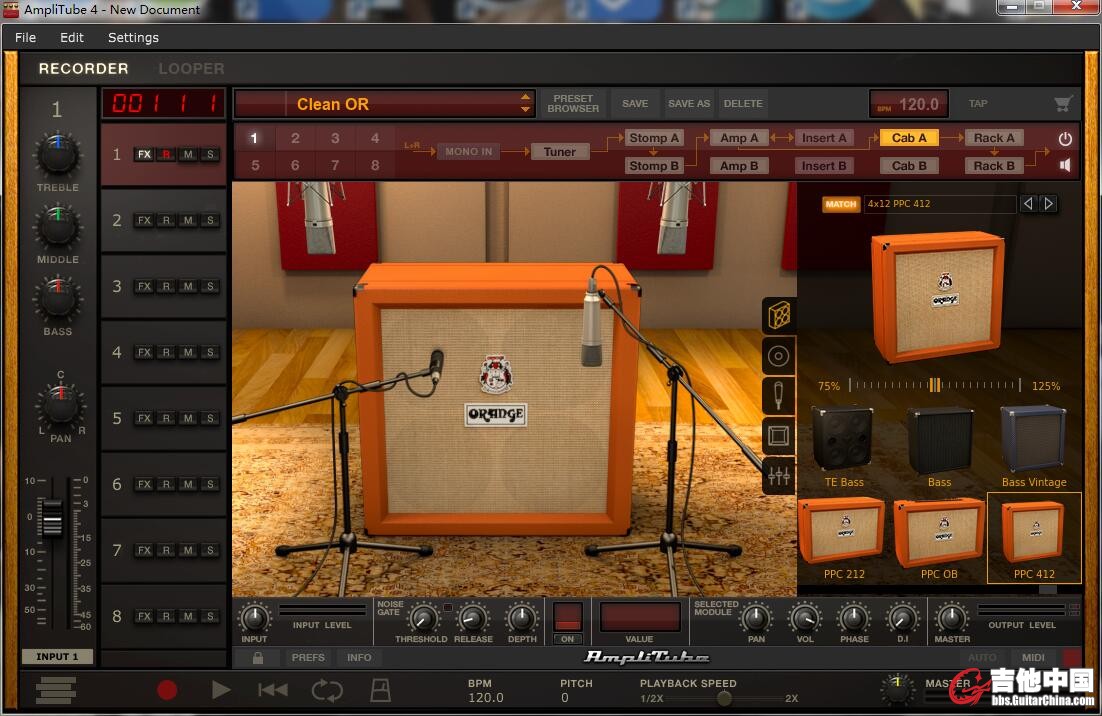
Task: Click the SAVE AS button
Action: click(x=689, y=104)
